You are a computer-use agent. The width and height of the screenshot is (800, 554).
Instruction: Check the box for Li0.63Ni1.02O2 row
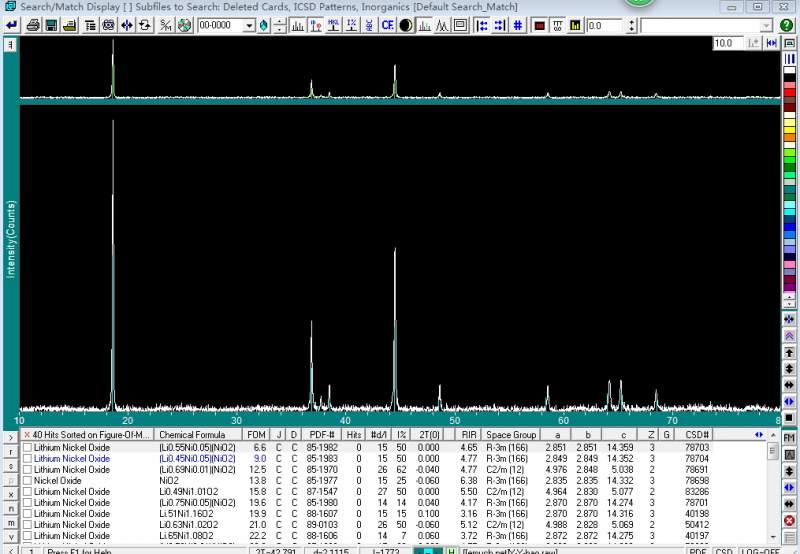pos(27,524)
